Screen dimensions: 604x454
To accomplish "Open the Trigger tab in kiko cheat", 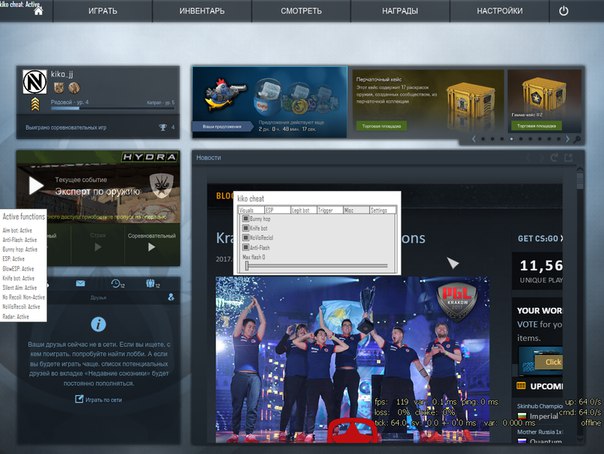I will (x=328, y=210).
